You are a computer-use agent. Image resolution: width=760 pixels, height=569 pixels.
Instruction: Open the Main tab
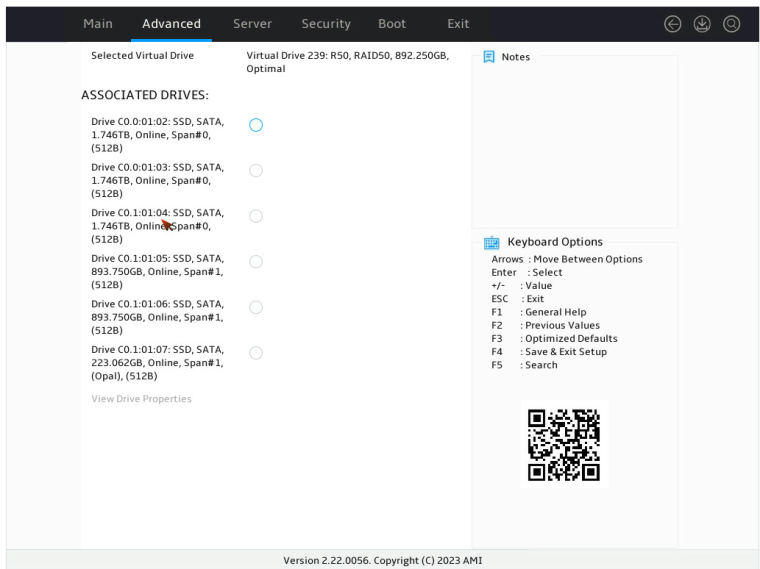98,24
